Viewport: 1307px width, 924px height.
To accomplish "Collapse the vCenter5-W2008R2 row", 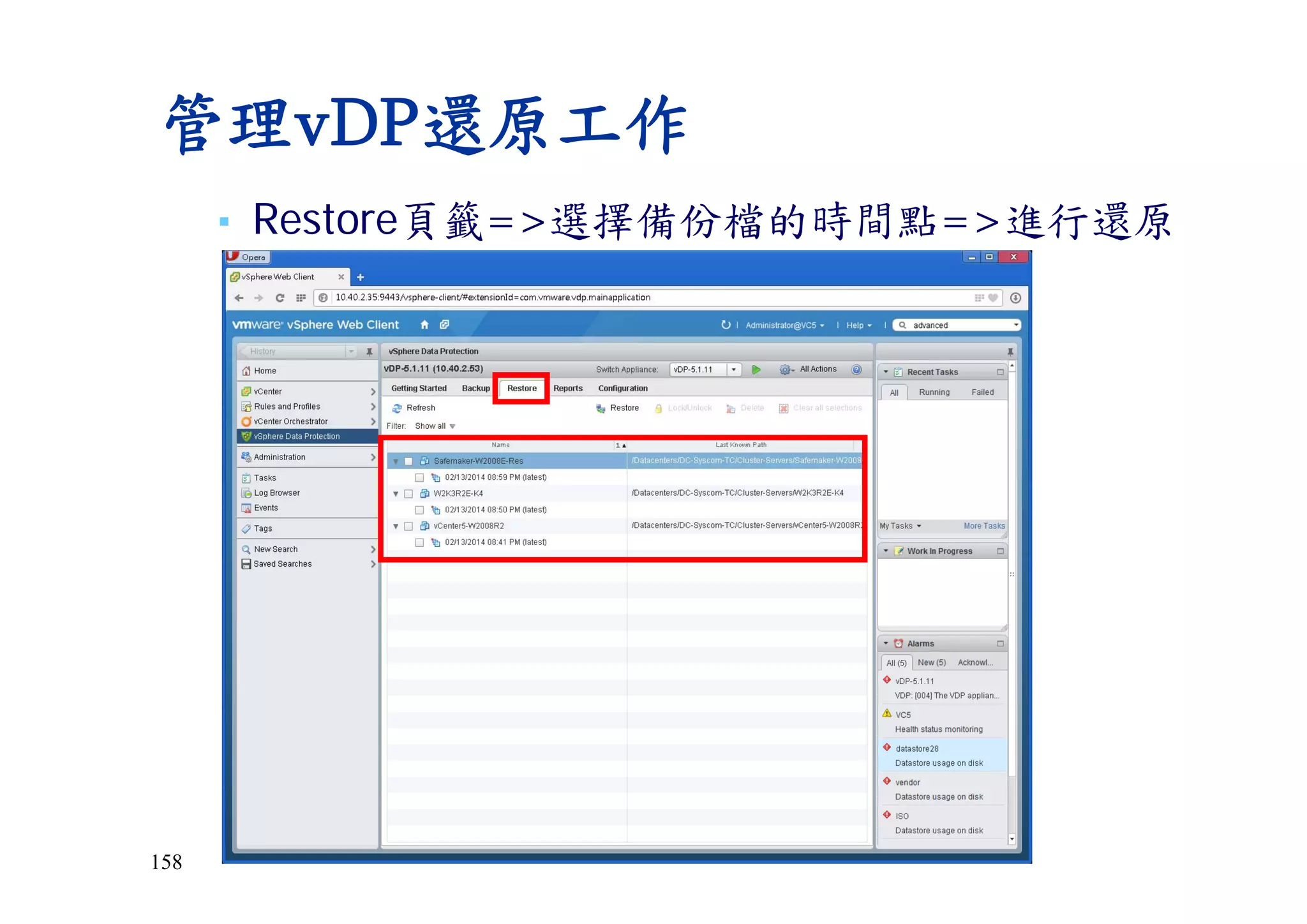I will click(x=396, y=526).
